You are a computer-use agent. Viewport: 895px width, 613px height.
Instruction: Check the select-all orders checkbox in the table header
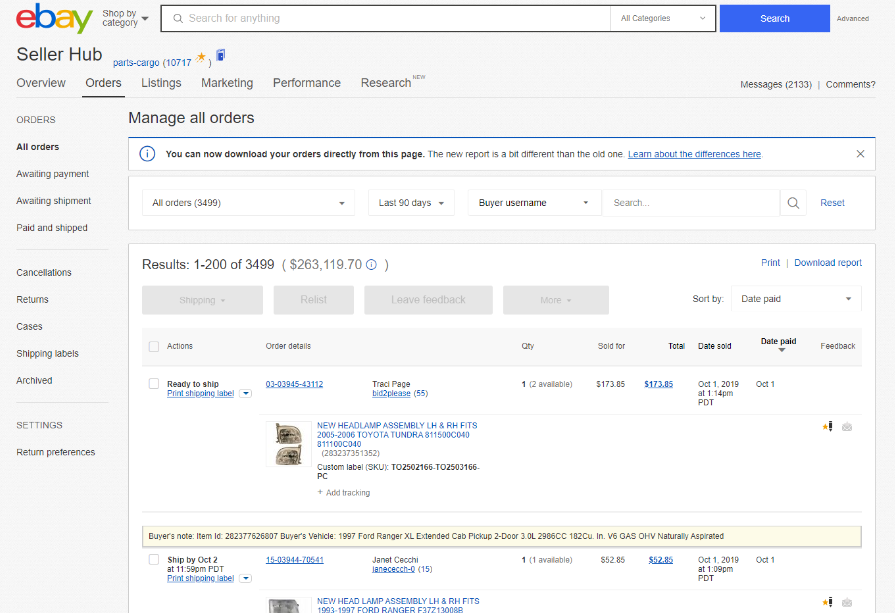pos(154,346)
